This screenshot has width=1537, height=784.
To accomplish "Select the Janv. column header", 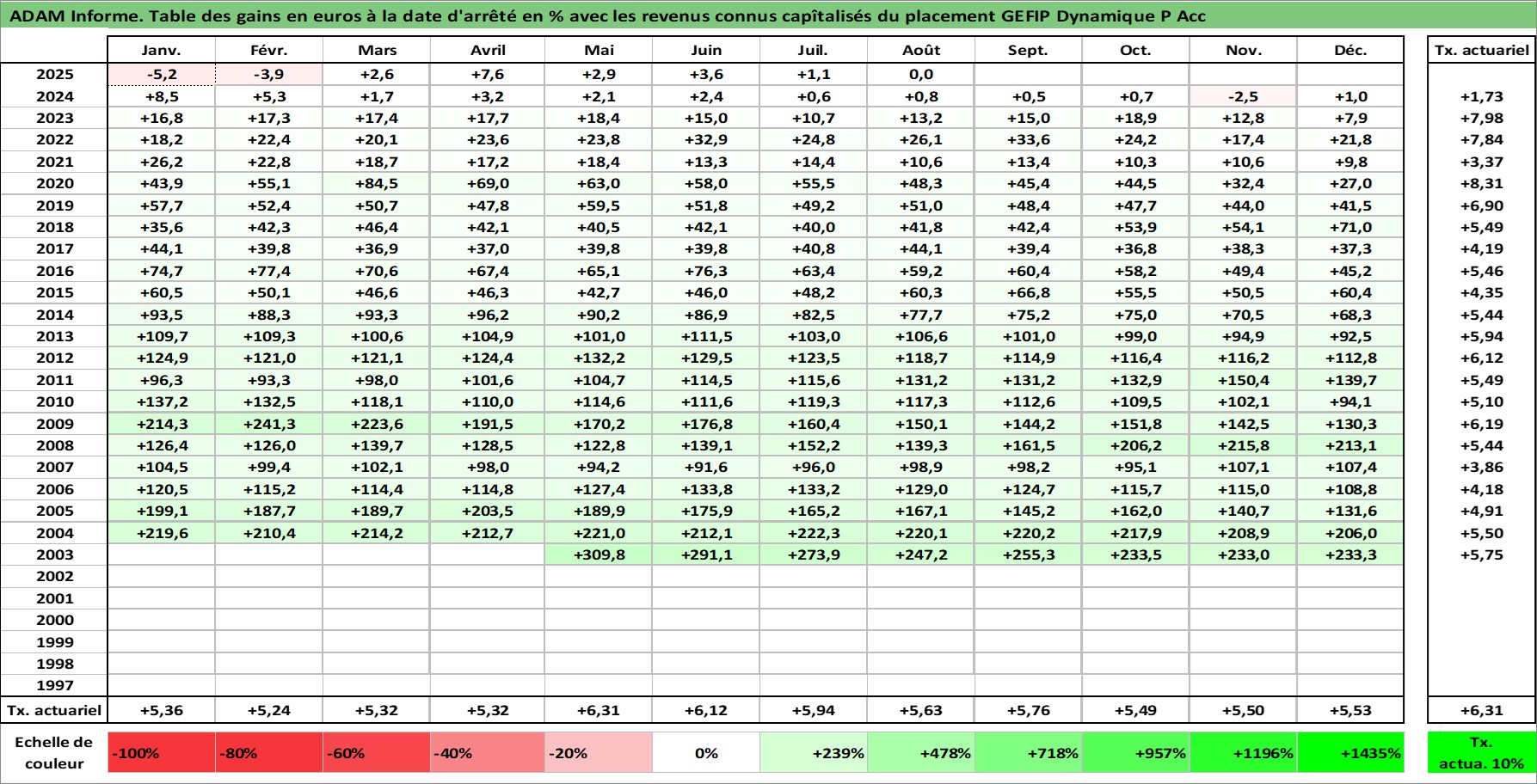I will pyautogui.click(x=162, y=50).
